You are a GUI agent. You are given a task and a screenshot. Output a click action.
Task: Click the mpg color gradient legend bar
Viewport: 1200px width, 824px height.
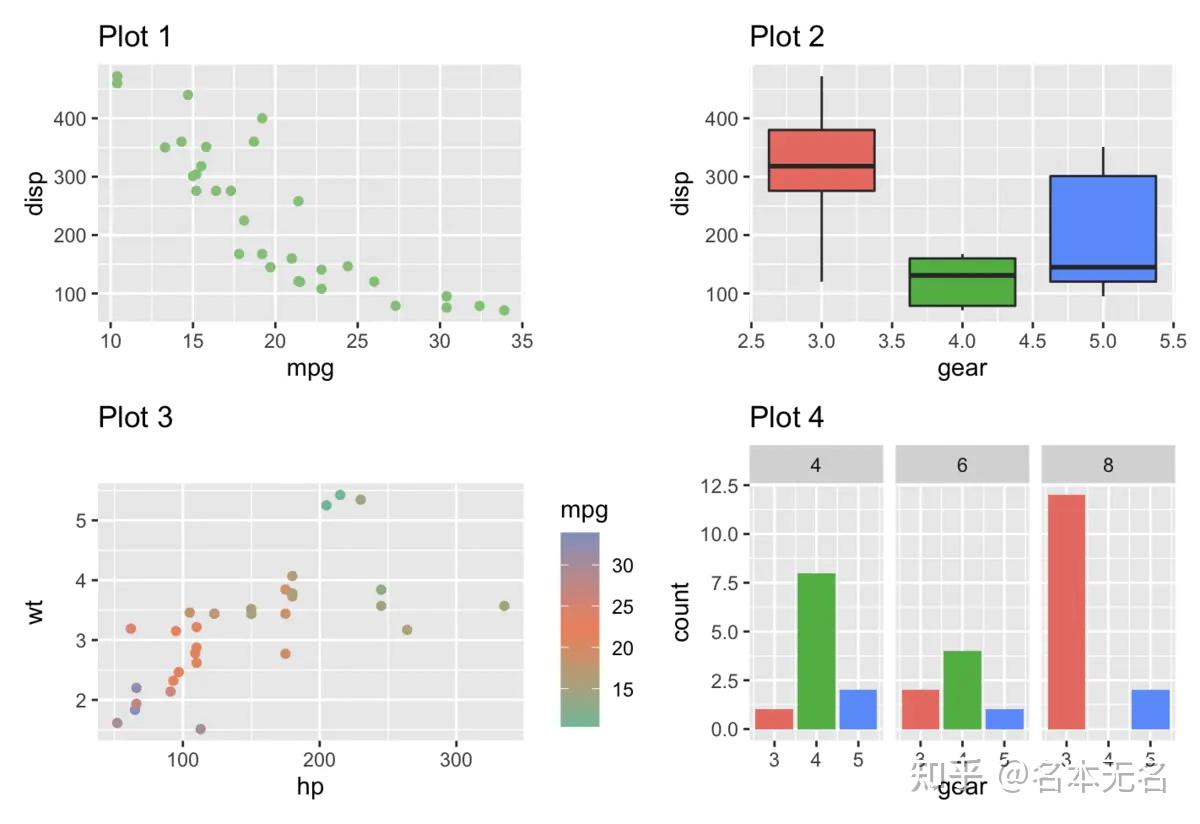click(580, 628)
